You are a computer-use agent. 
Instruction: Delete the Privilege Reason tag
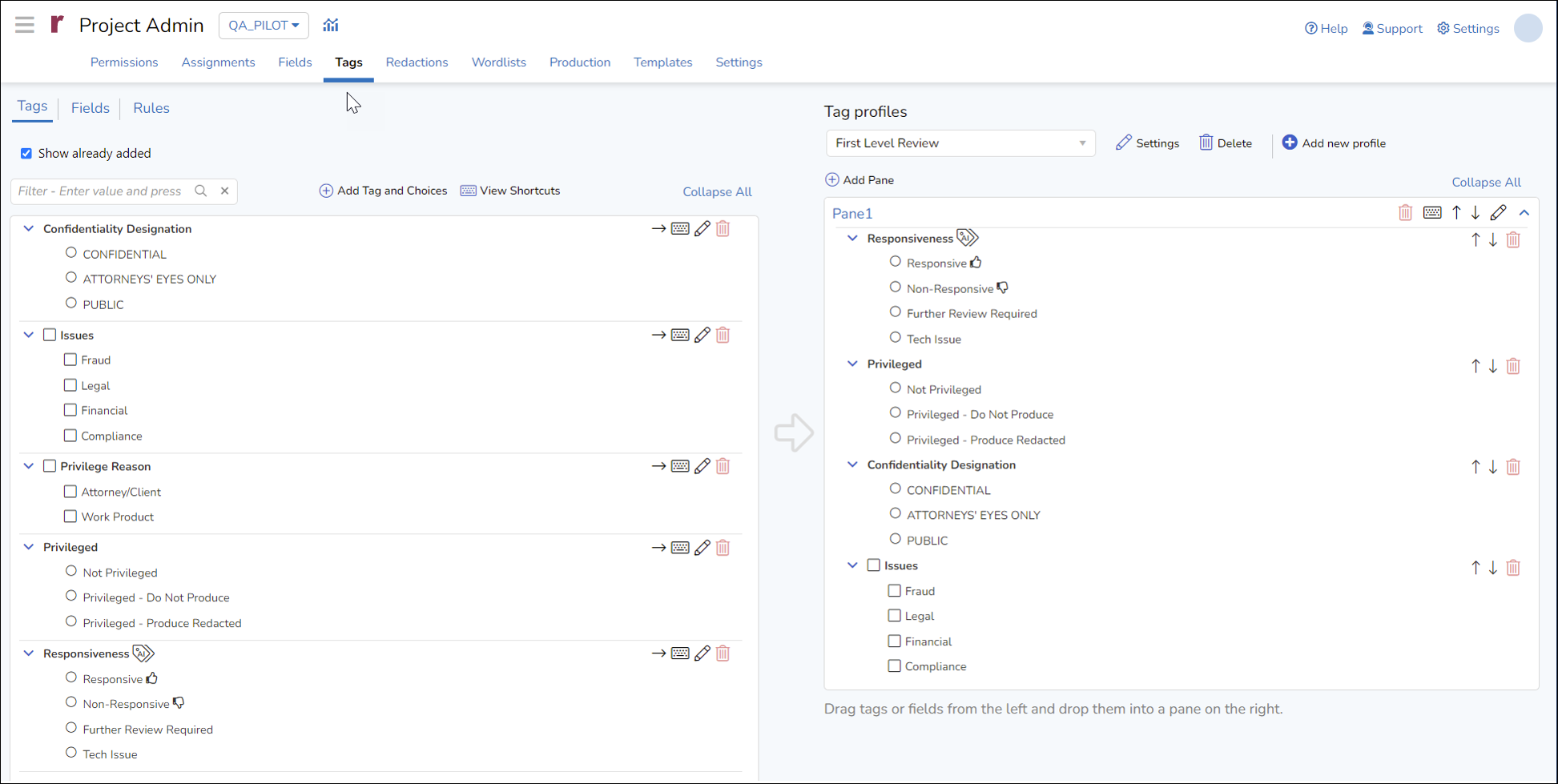click(723, 466)
